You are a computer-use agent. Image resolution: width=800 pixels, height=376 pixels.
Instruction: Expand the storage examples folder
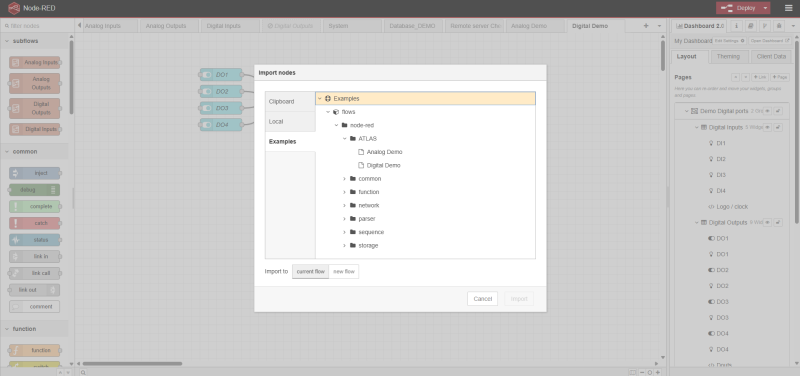[344, 245]
